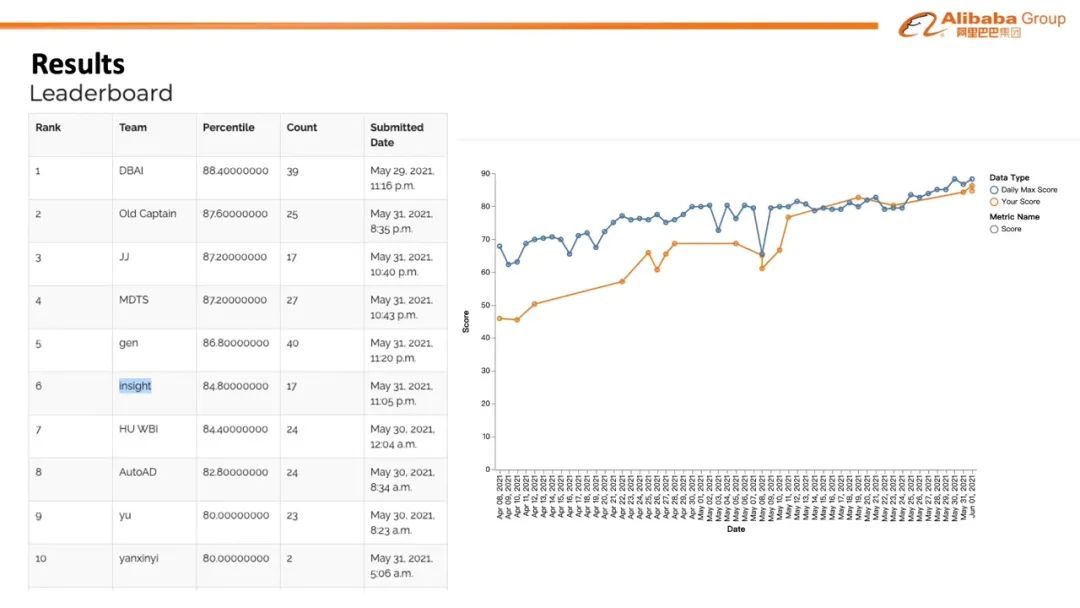Click date May 31, 2021, 11:05 p.m.
This screenshot has height=608, width=1080.
[402, 393]
